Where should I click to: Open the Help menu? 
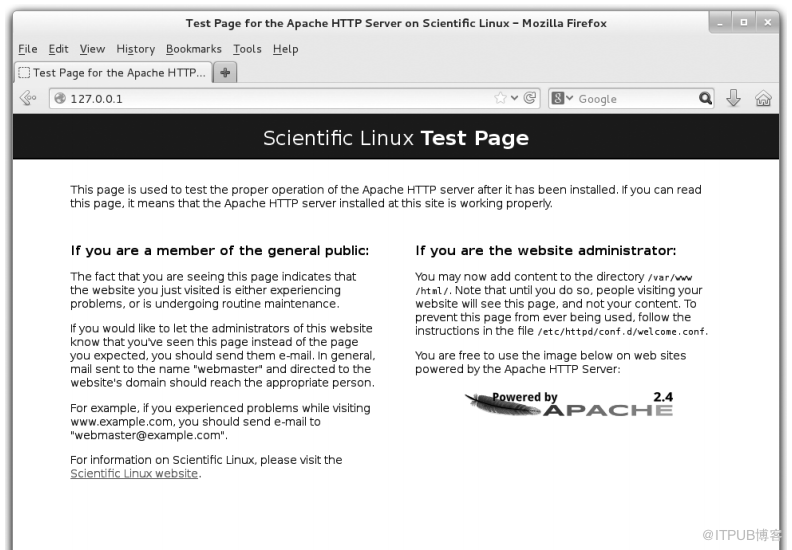coord(285,49)
